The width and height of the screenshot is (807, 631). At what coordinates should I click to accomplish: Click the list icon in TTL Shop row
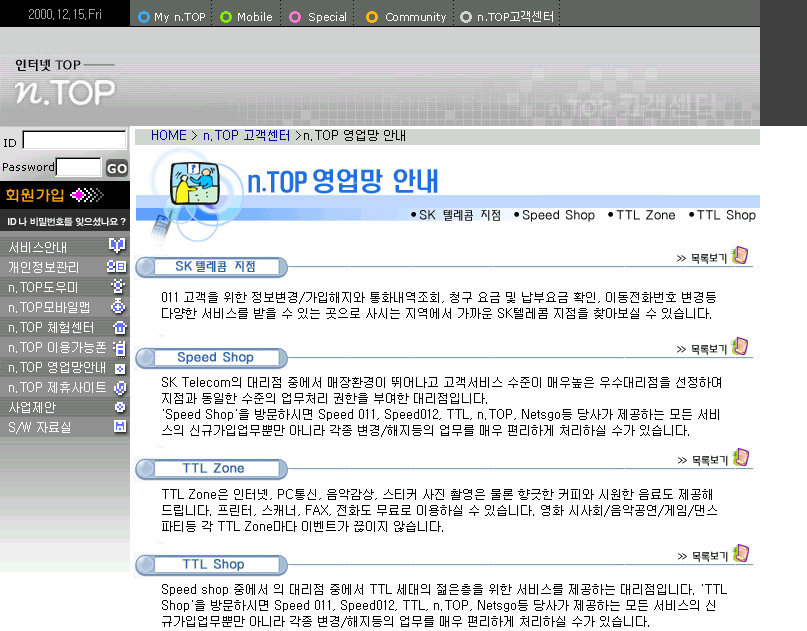pyautogui.click(x=741, y=554)
